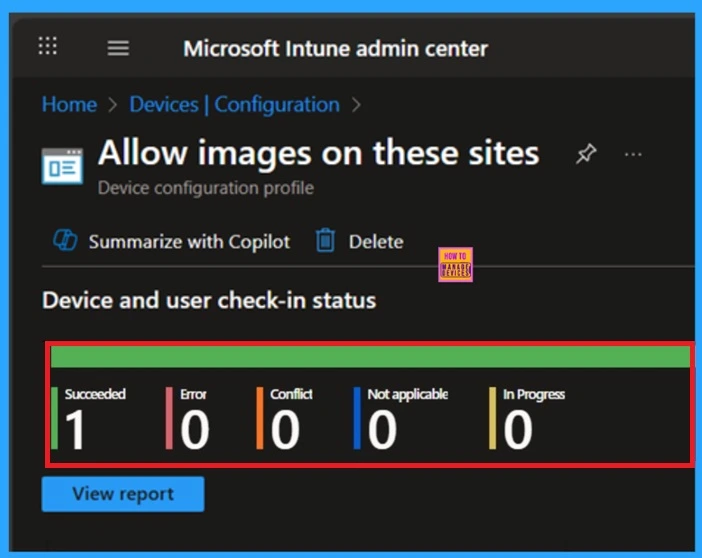Select the In Progress count of 0
This screenshot has width=702, height=558.
tap(518, 430)
